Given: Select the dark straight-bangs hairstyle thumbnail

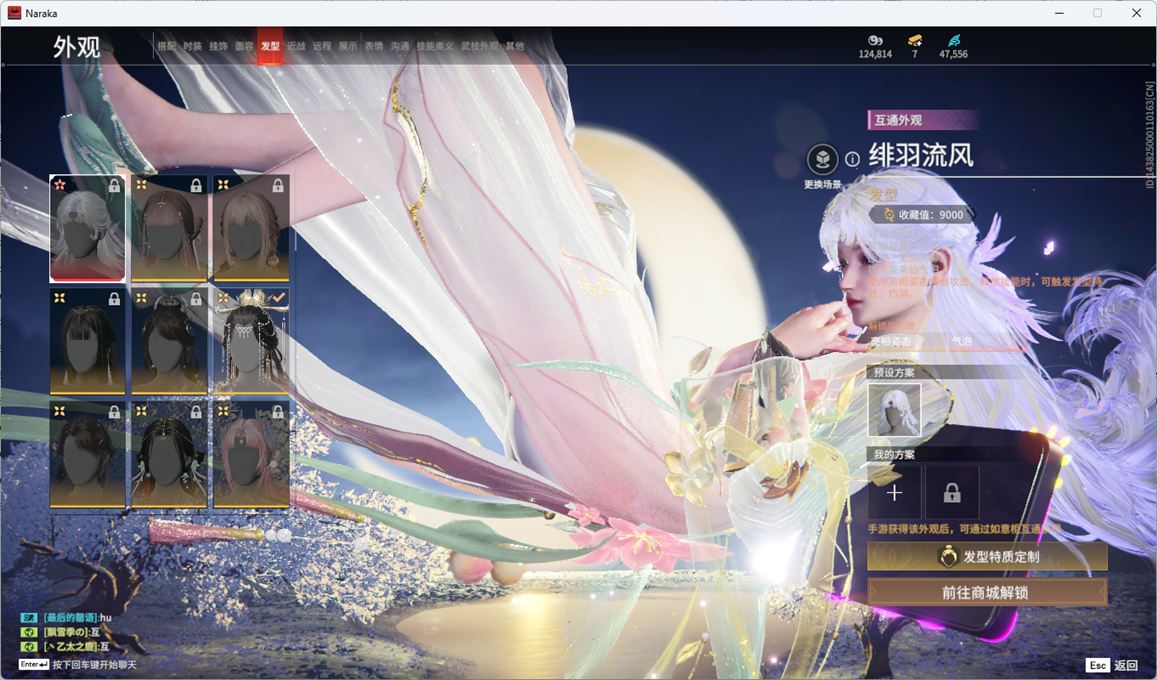Looking at the screenshot, I should (x=87, y=341).
